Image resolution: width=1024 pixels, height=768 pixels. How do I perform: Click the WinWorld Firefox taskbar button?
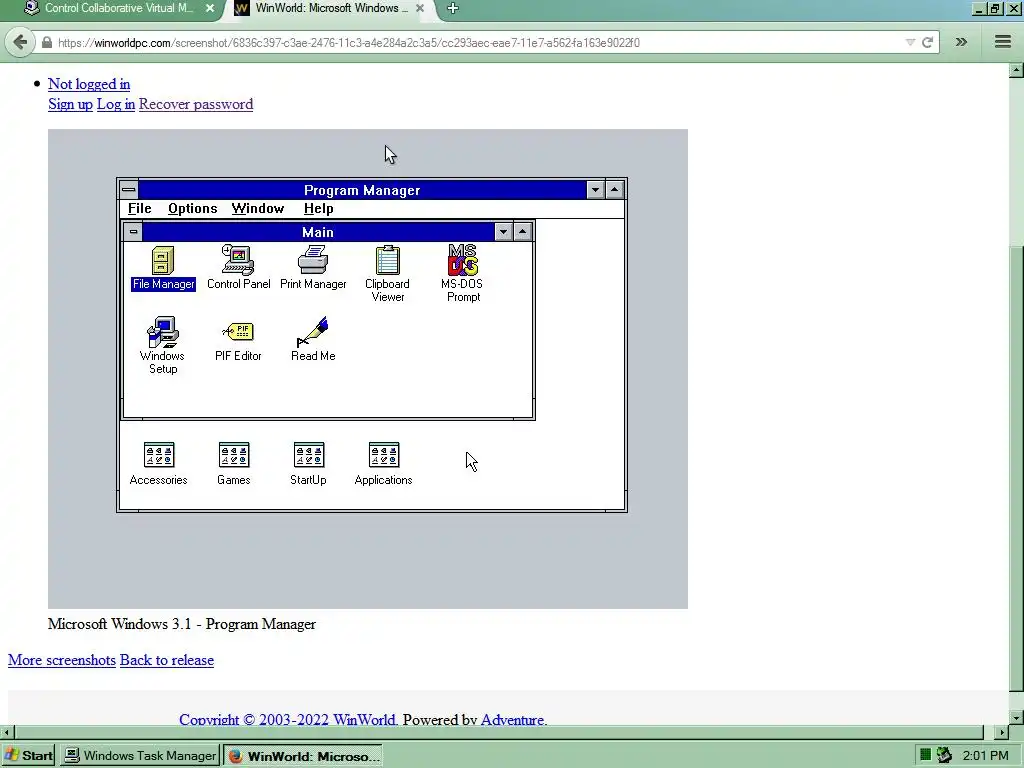click(x=303, y=756)
